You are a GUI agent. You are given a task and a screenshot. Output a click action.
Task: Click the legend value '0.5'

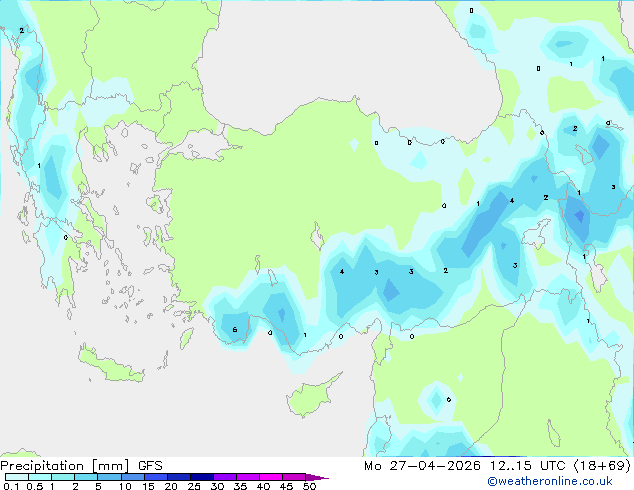(x=35, y=486)
